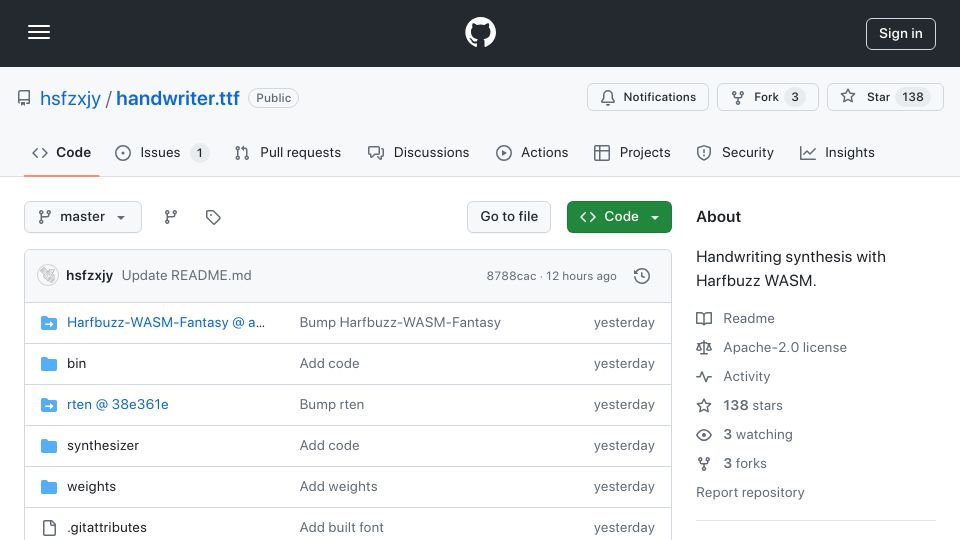Image resolution: width=960 pixels, height=540 pixels.
Task: Open the Security tab
Action: coord(735,152)
